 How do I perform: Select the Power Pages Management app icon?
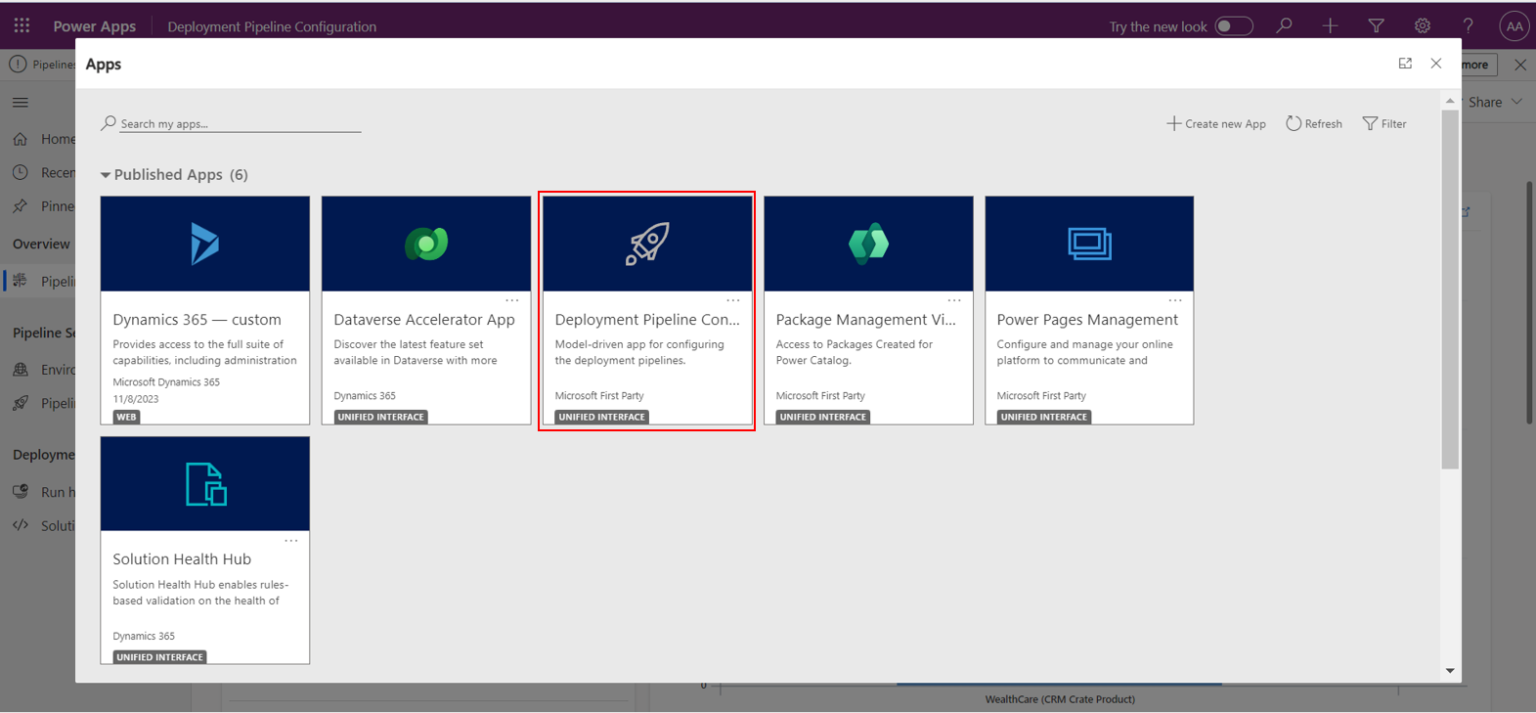coord(1088,242)
